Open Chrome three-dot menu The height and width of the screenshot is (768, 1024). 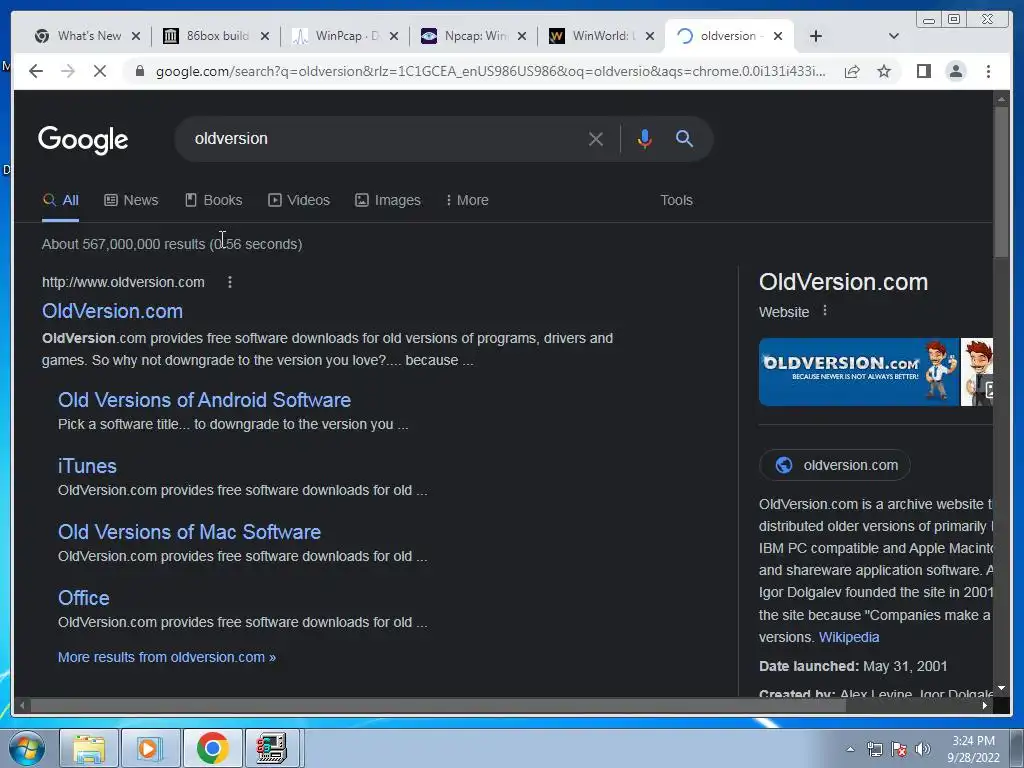tap(988, 71)
